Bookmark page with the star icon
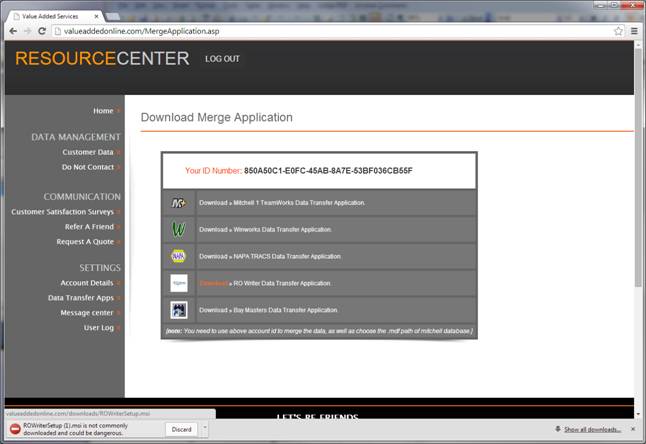The width and height of the screenshot is (646, 444). pos(618,31)
